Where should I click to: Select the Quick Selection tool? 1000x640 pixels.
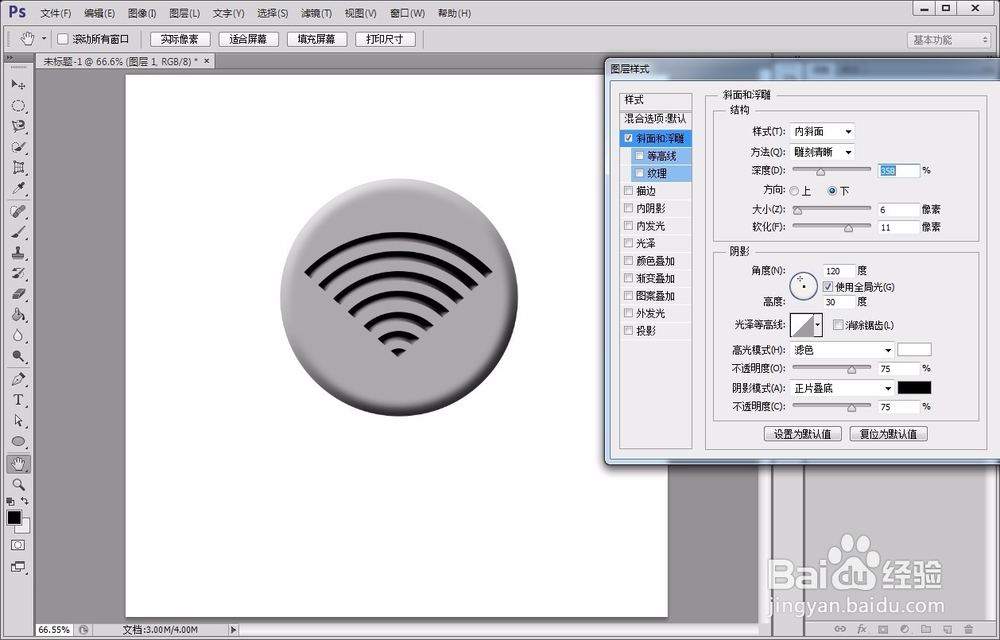pos(18,147)
